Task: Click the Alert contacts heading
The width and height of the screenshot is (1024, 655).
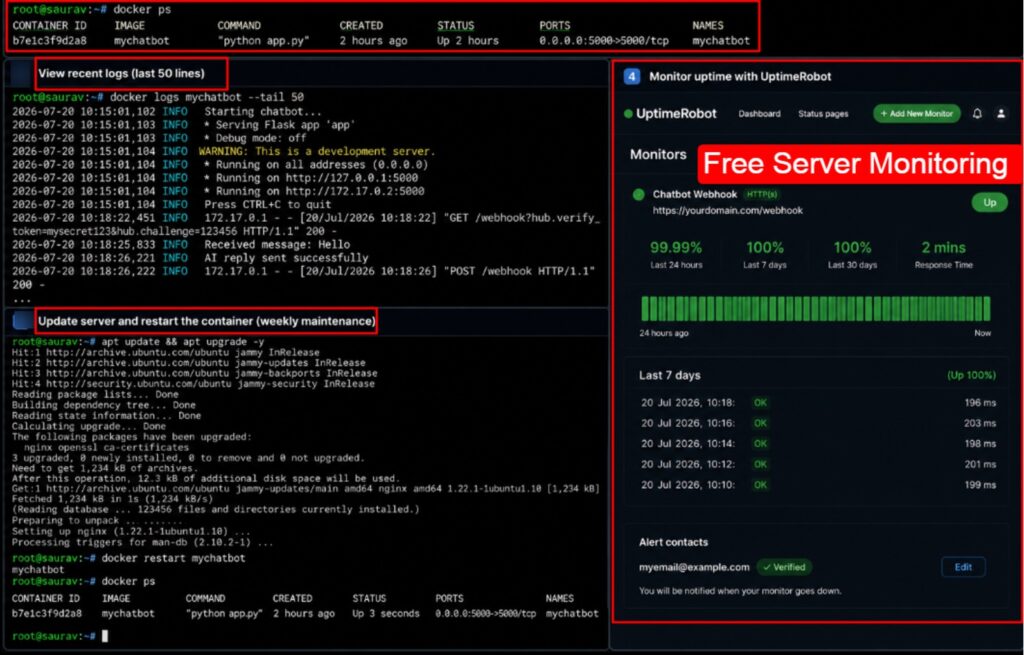Action: (673, 542)
